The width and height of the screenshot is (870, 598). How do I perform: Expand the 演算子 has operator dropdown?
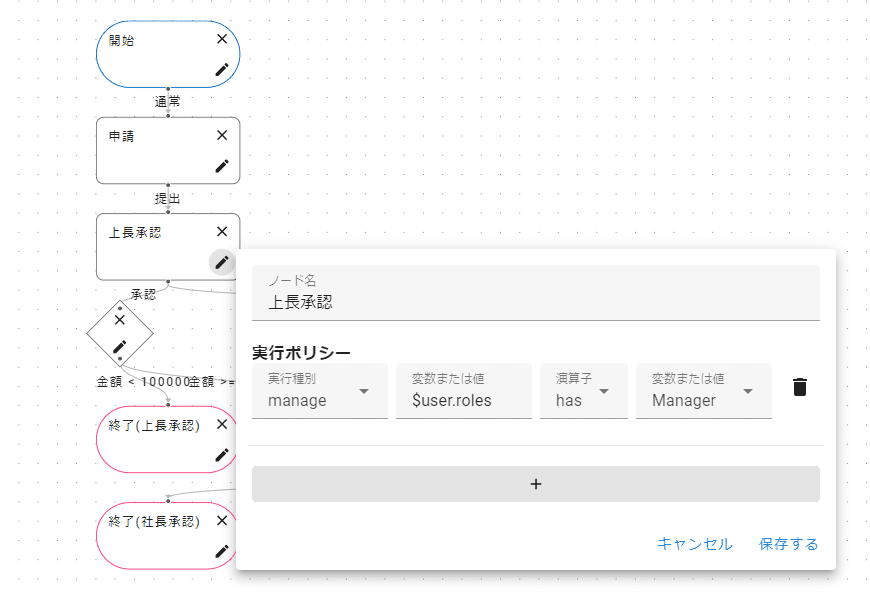click(x=583, y=391)
